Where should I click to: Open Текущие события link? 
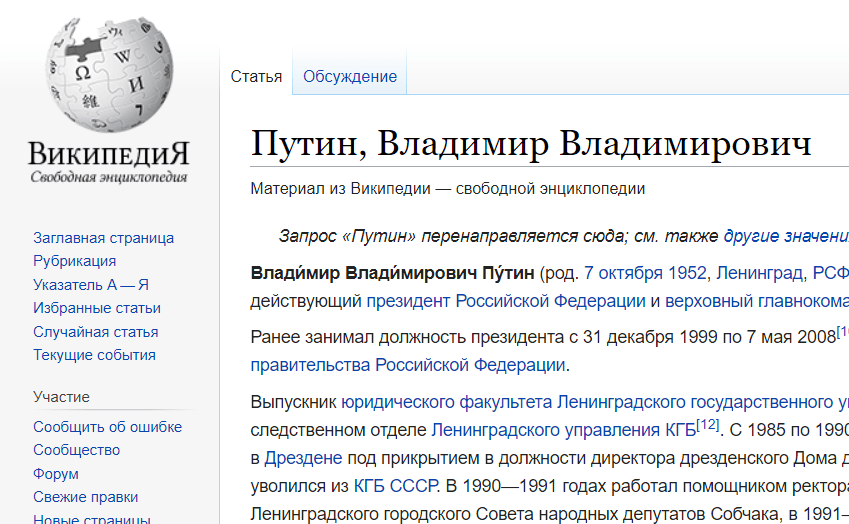point(94,355)
